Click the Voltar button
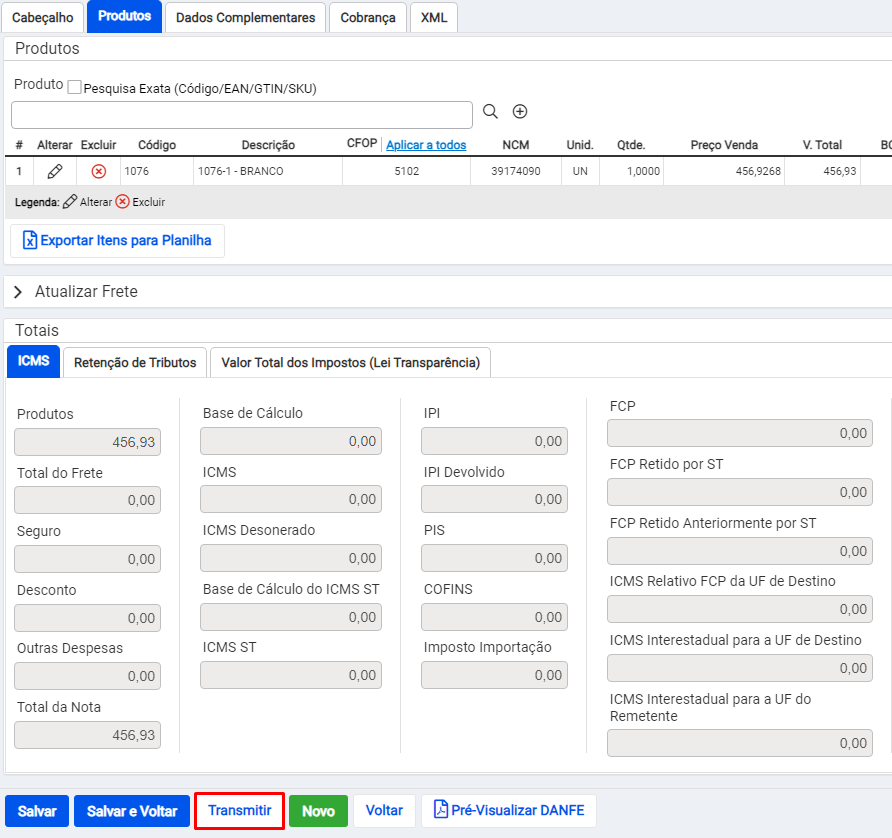Screen dimensions: 892x838 [x=384, y=811]
